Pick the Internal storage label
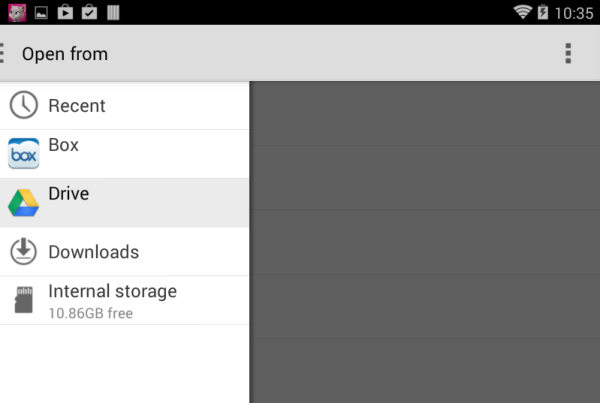The image size is (600, 403). click(x=112, y=291)
